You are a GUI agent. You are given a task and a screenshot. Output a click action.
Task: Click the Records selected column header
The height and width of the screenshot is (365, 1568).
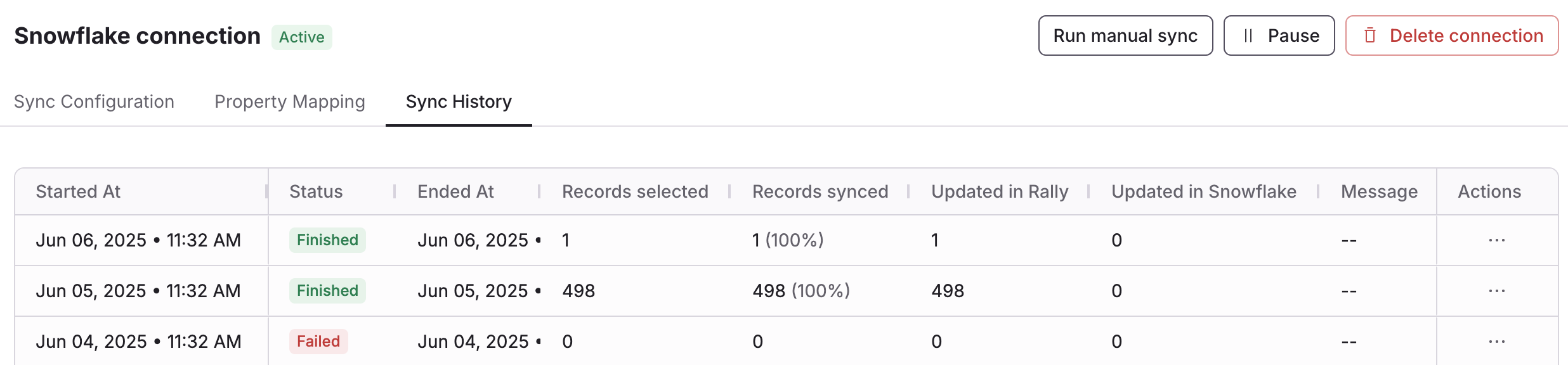click(635, 191)
